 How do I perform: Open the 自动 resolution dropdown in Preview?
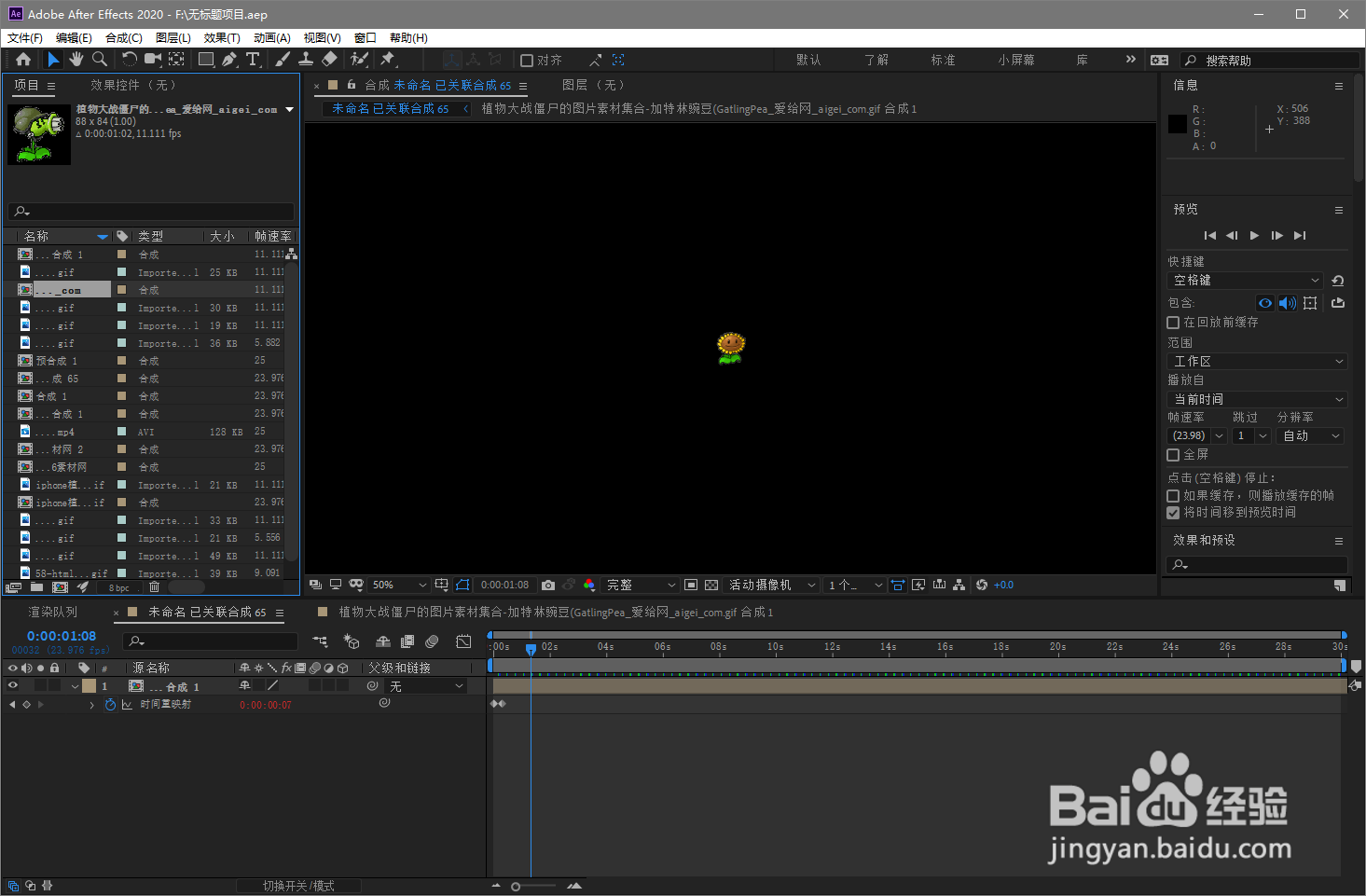click(1310, 436)
